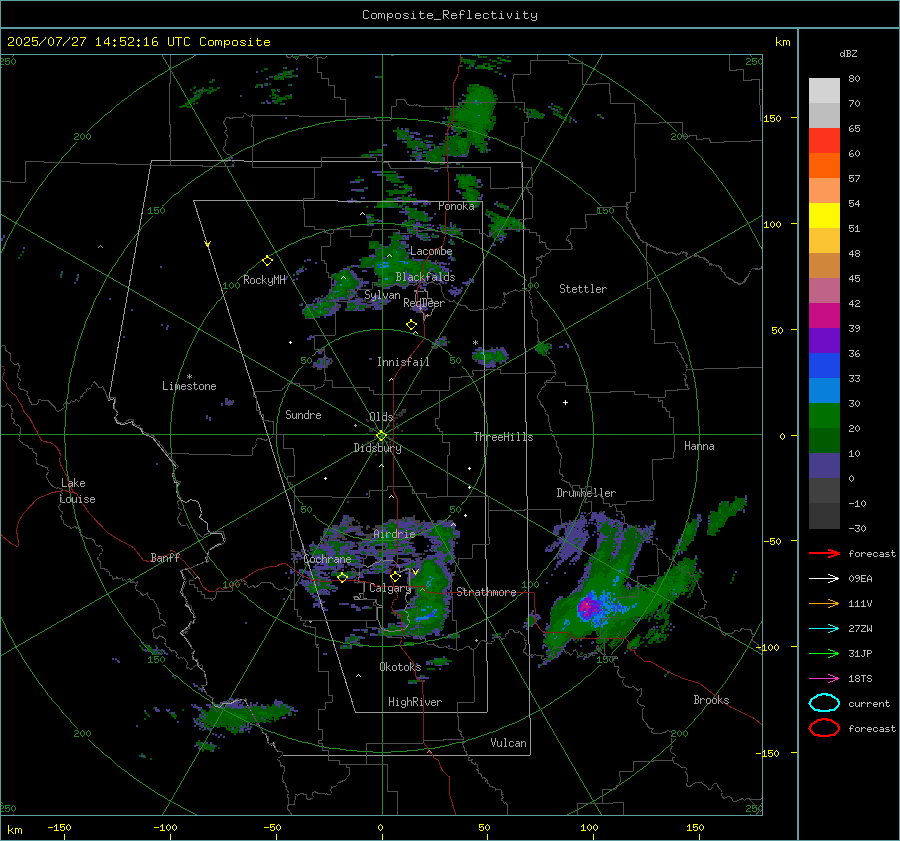
Task: Click the Drumheller city label
Action: pos(586,493)
